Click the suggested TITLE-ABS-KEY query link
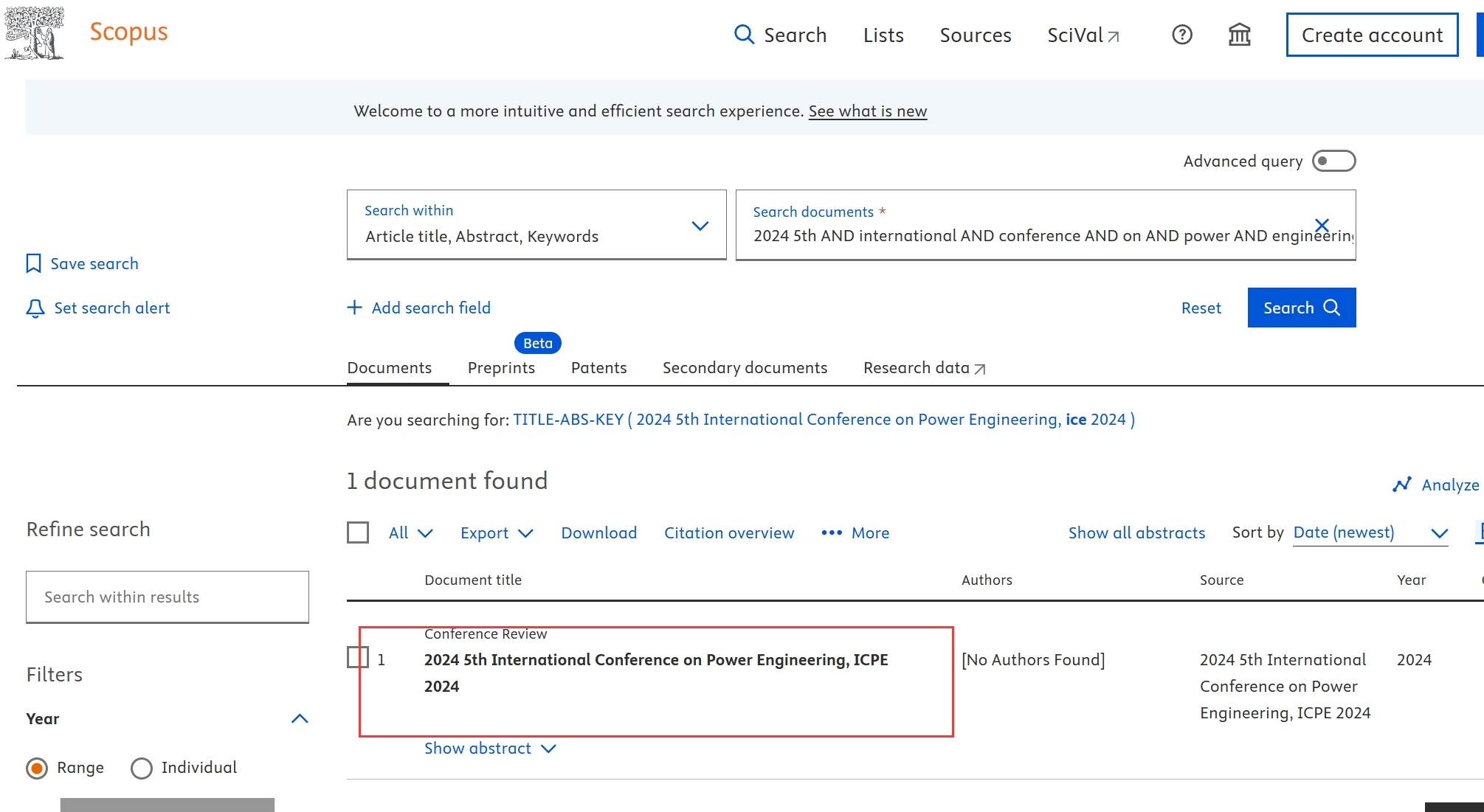Screen dimensions: 1484x812 824,420
